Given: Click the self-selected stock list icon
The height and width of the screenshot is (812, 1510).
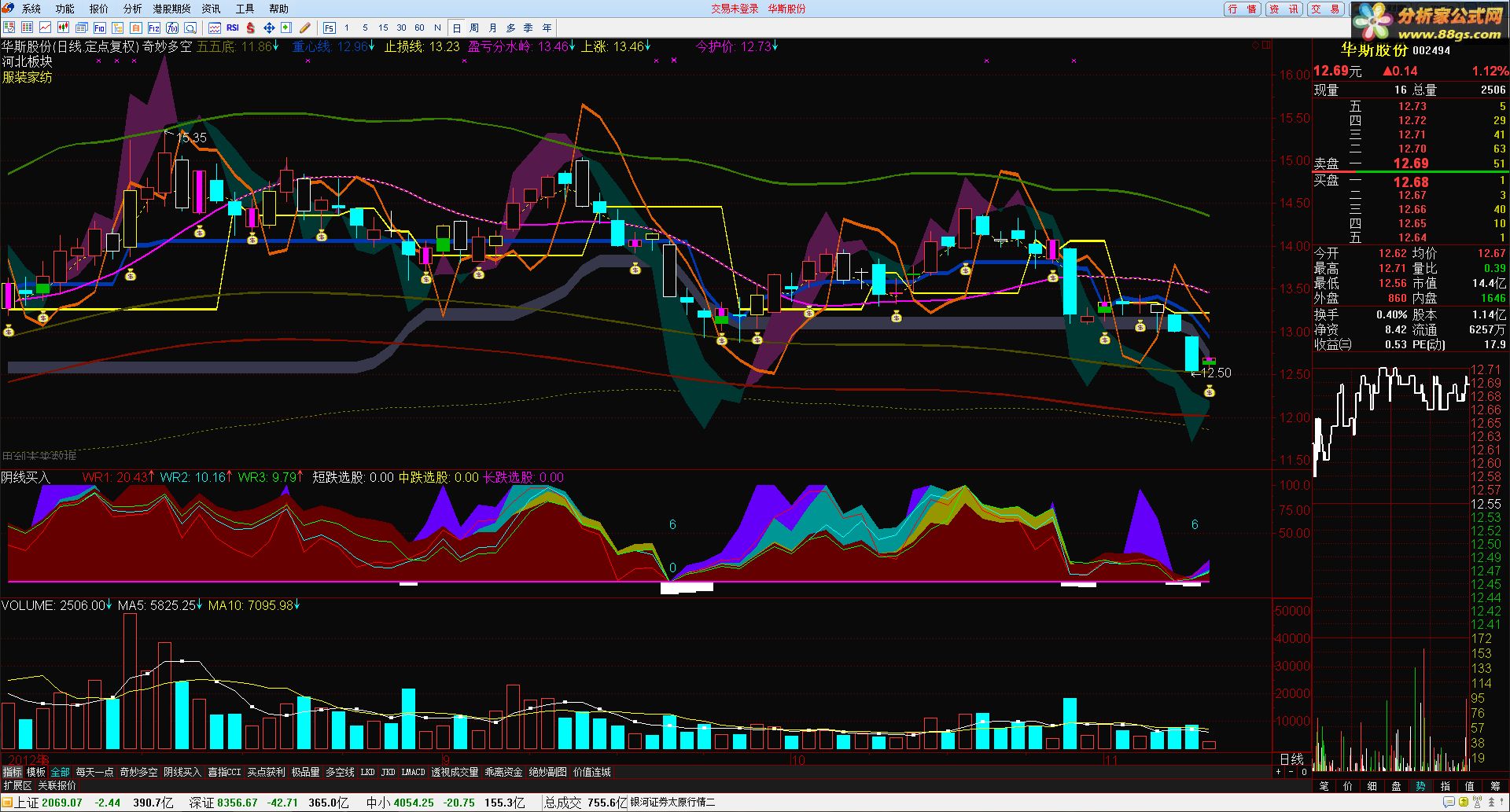Looking at the screenshot, I should 9,28.
